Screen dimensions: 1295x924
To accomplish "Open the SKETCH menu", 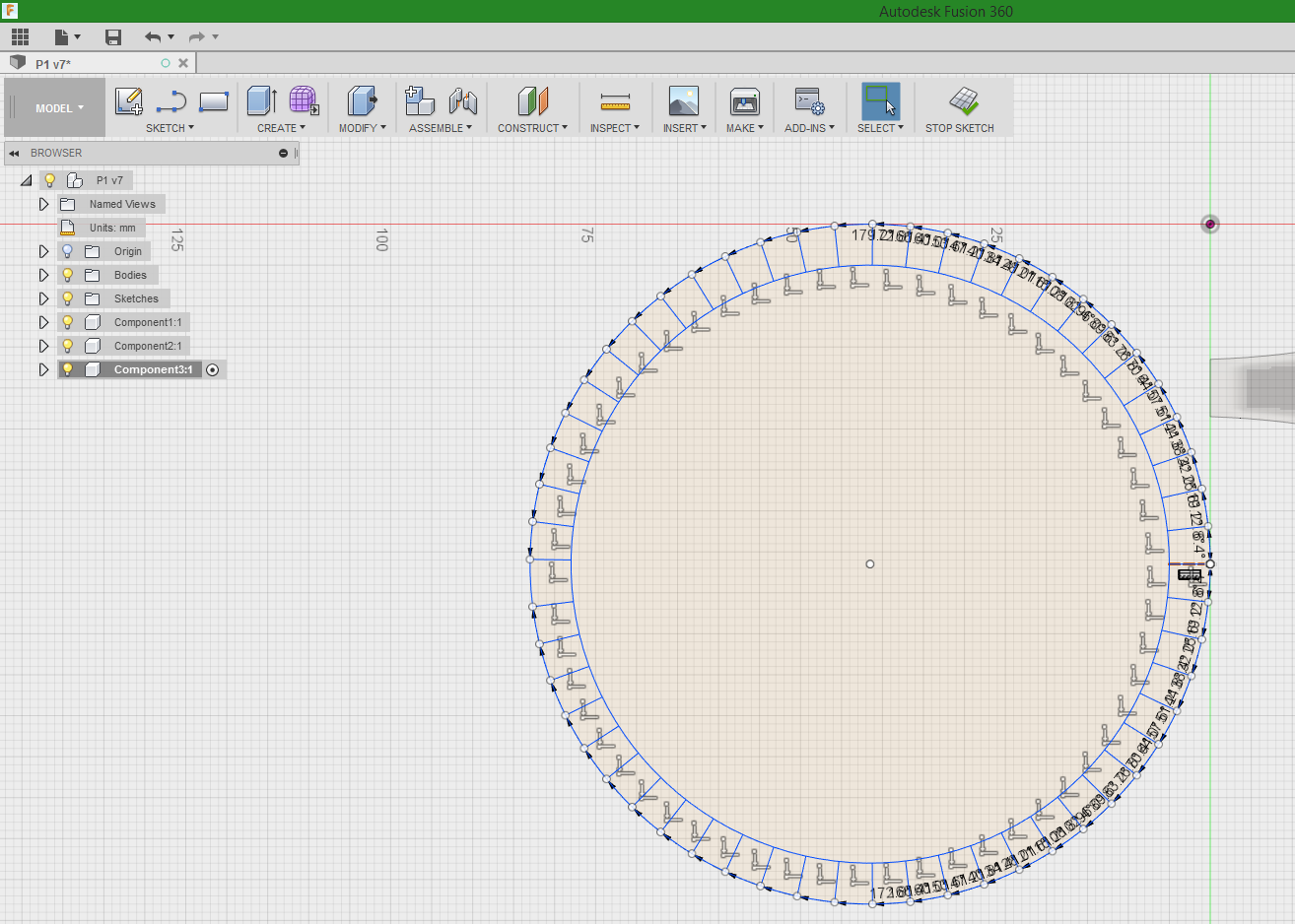I will pyautogui.click(x=170, y=128).
